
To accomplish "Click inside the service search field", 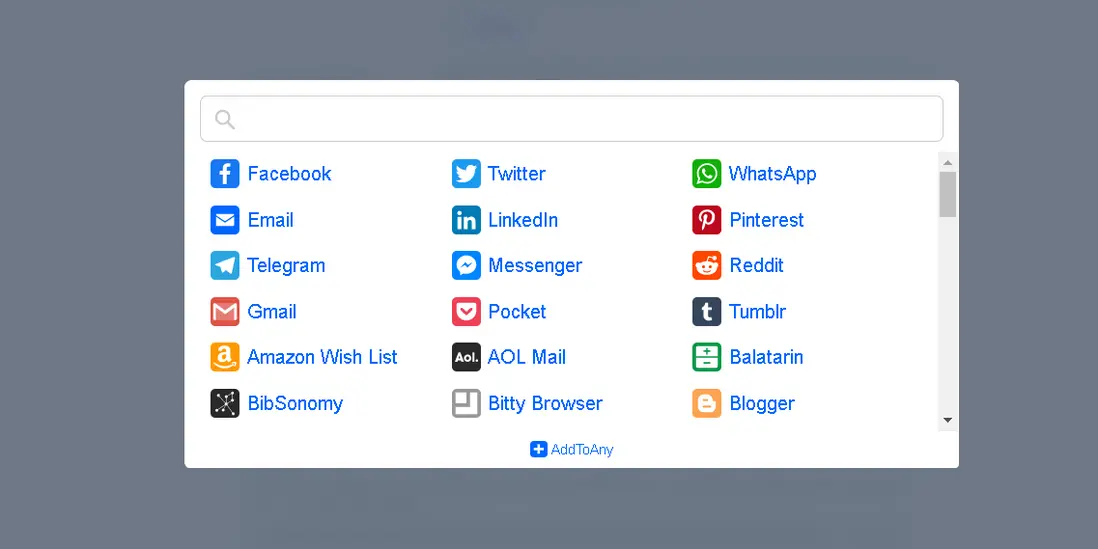I will point(571,119).
